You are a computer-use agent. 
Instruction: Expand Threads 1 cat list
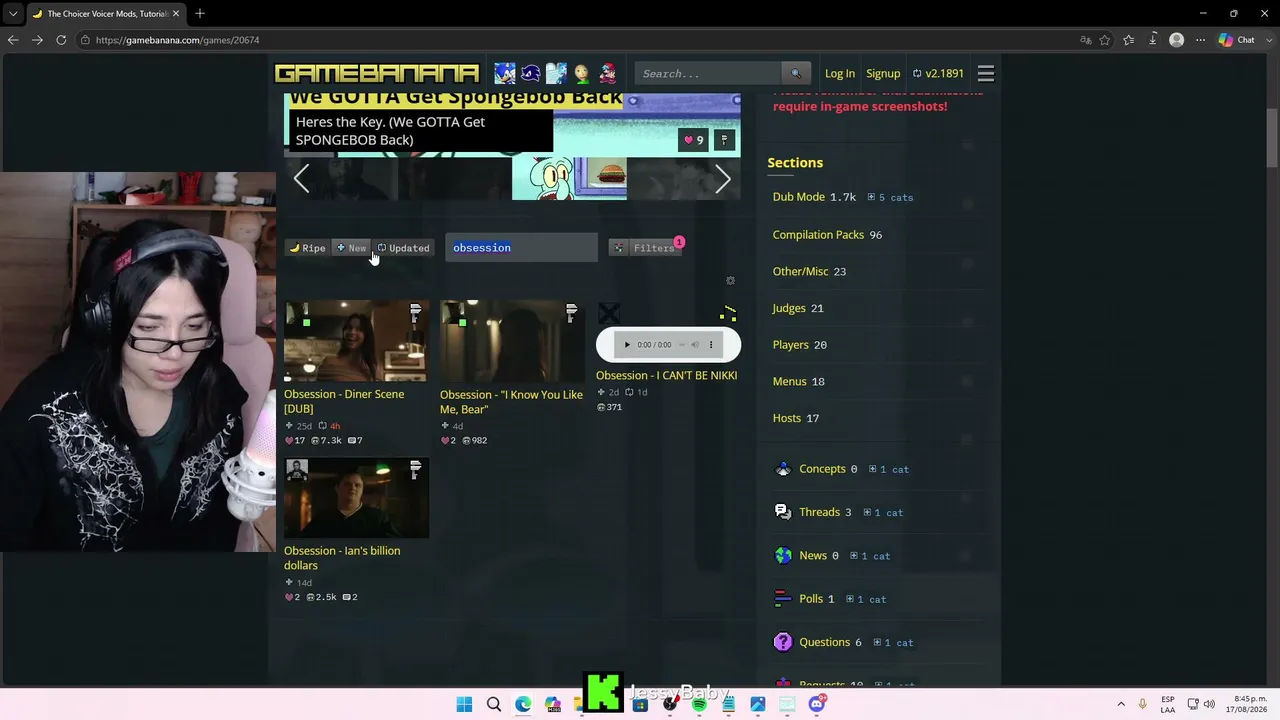coord(883,513)
